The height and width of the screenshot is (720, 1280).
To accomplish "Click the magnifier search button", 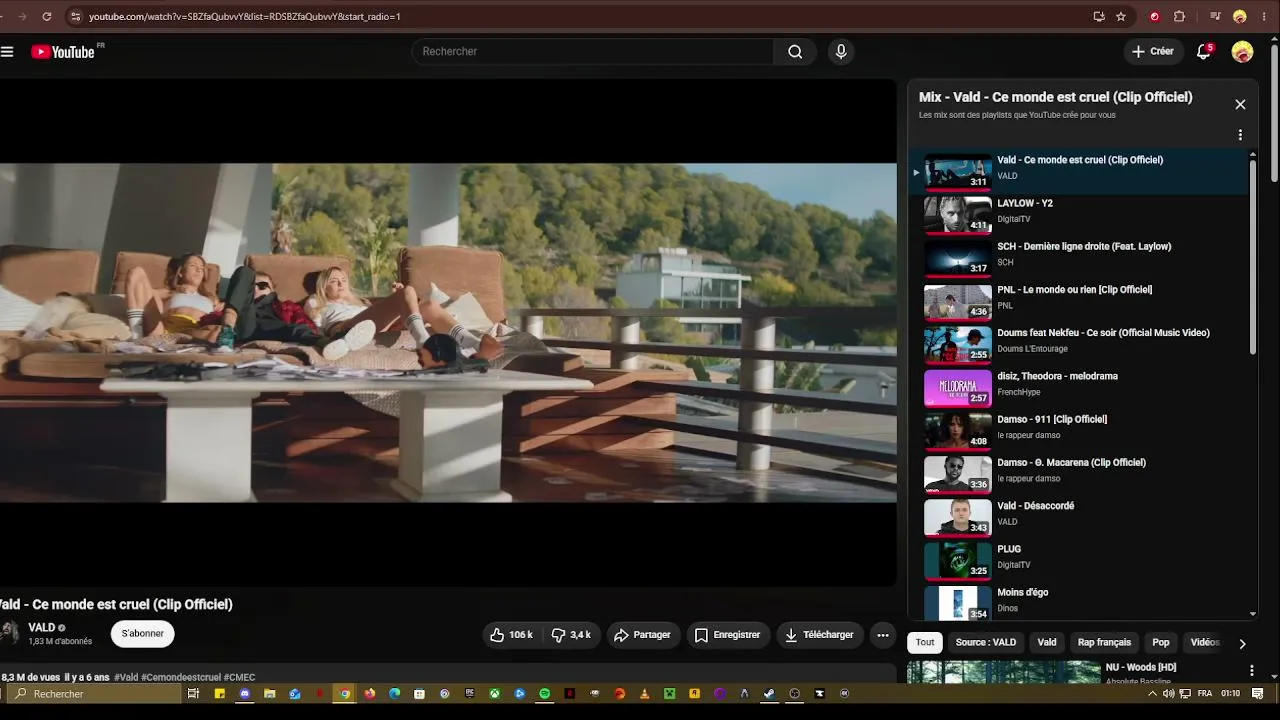I will pyautogui.click(x=795, y=52).
